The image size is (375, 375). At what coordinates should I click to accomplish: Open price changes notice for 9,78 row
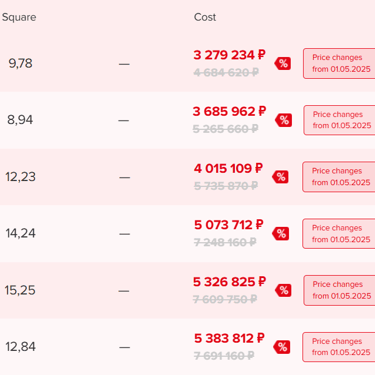point(339,63)
